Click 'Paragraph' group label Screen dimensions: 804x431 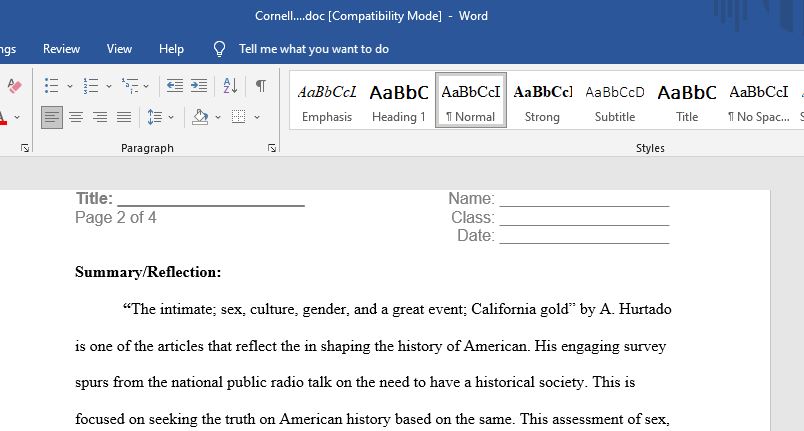[x=147, y=148]
